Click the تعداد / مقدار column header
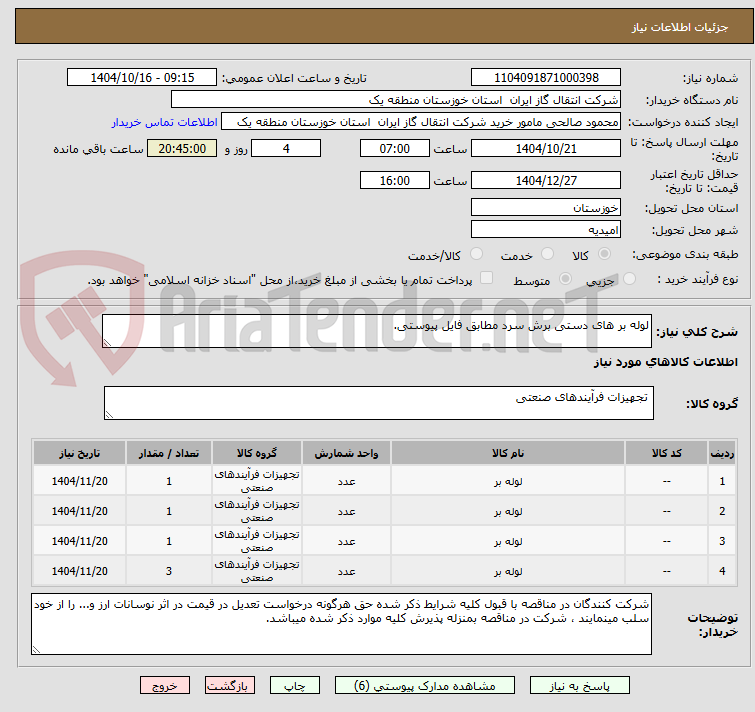The height and width of the screenshot is (712, 755). (x=169, y=453)
